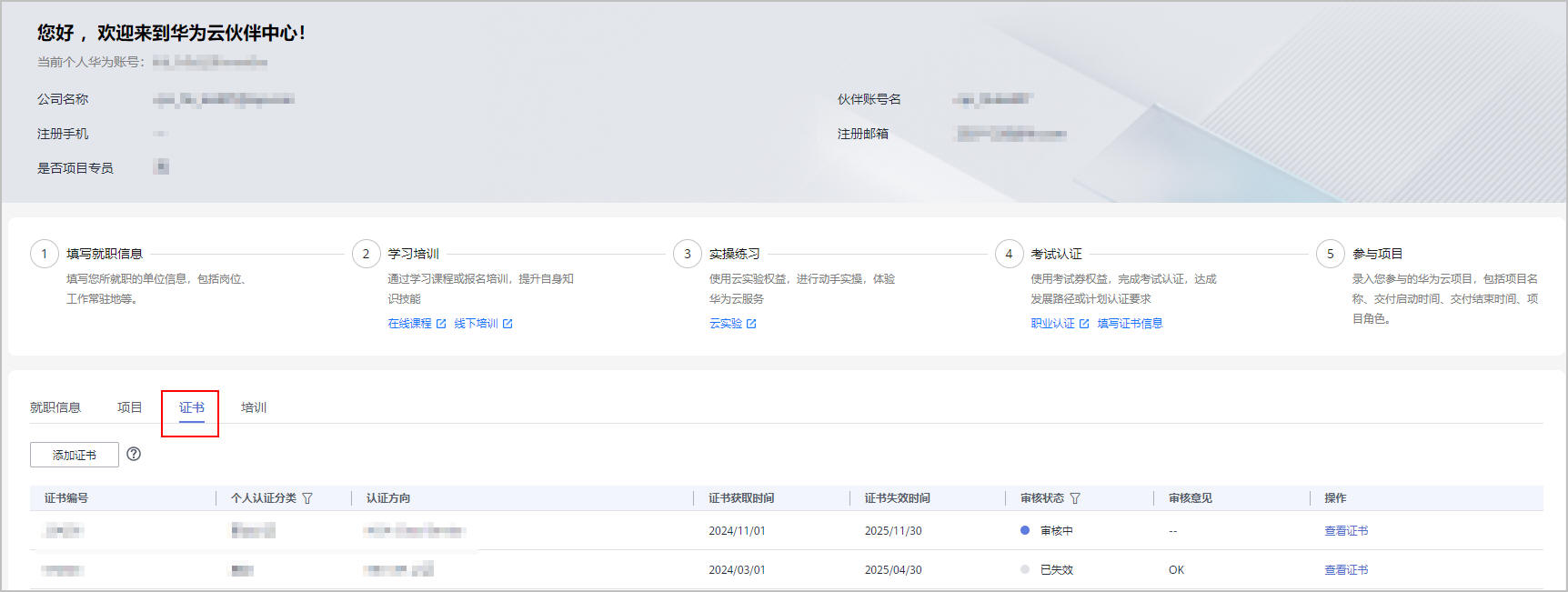Open the 云实验 link
The image size is (1568, 592).
pyautogui.click(x=726, y=324)
